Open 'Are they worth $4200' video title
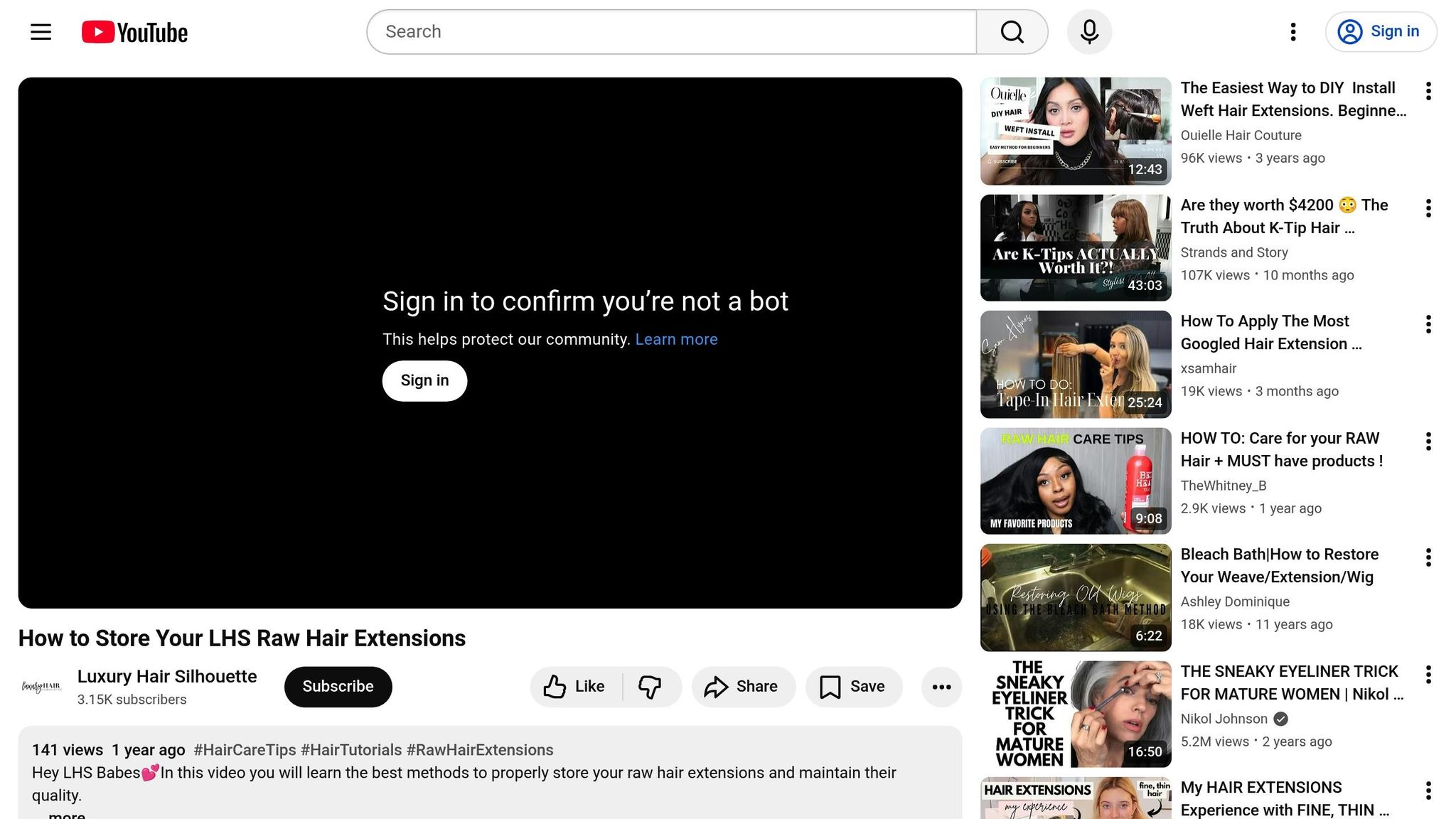The width and height of the screenshot is (1456, 819). [x=1285, y=216]
